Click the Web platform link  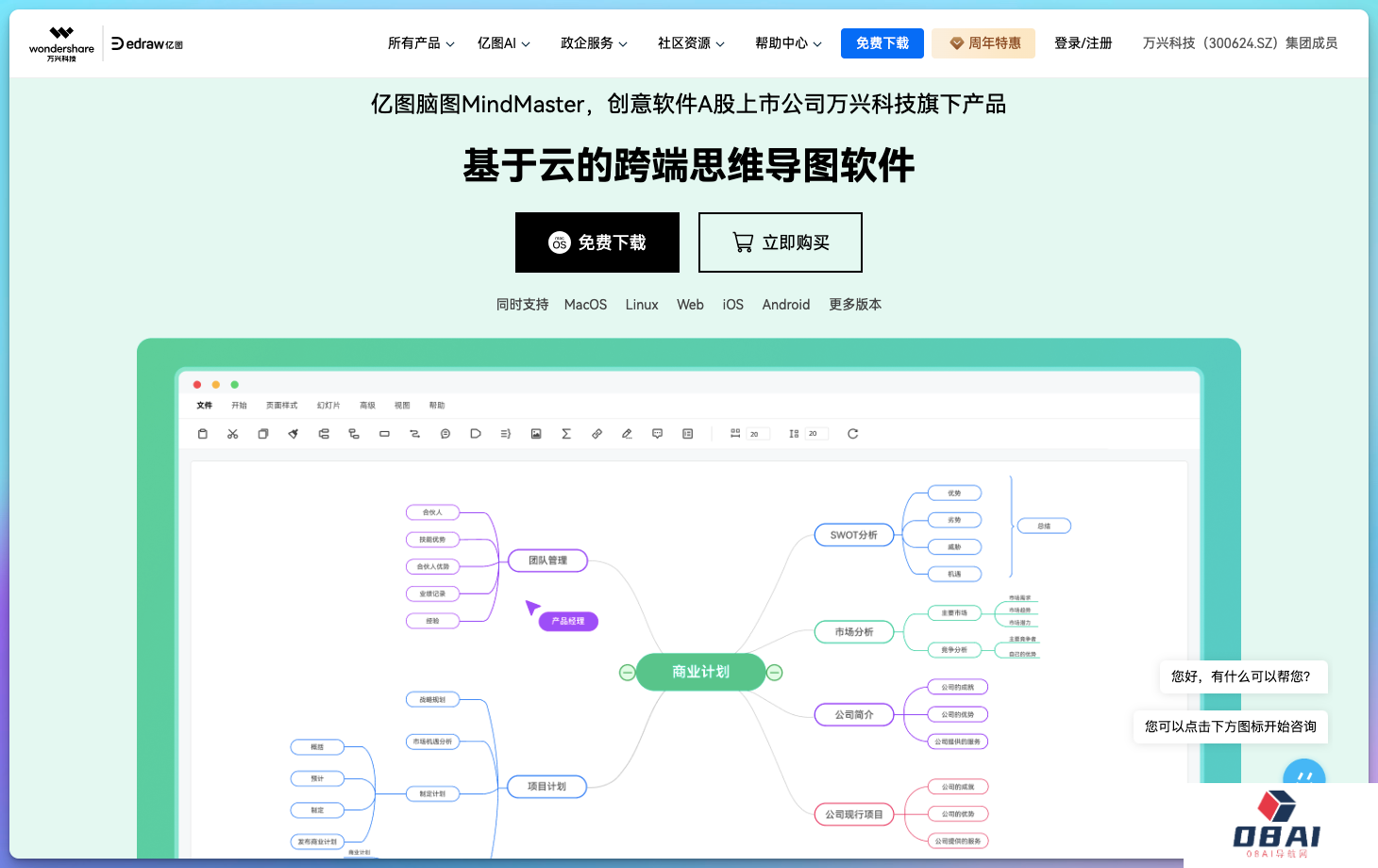[x=690, y=305]
